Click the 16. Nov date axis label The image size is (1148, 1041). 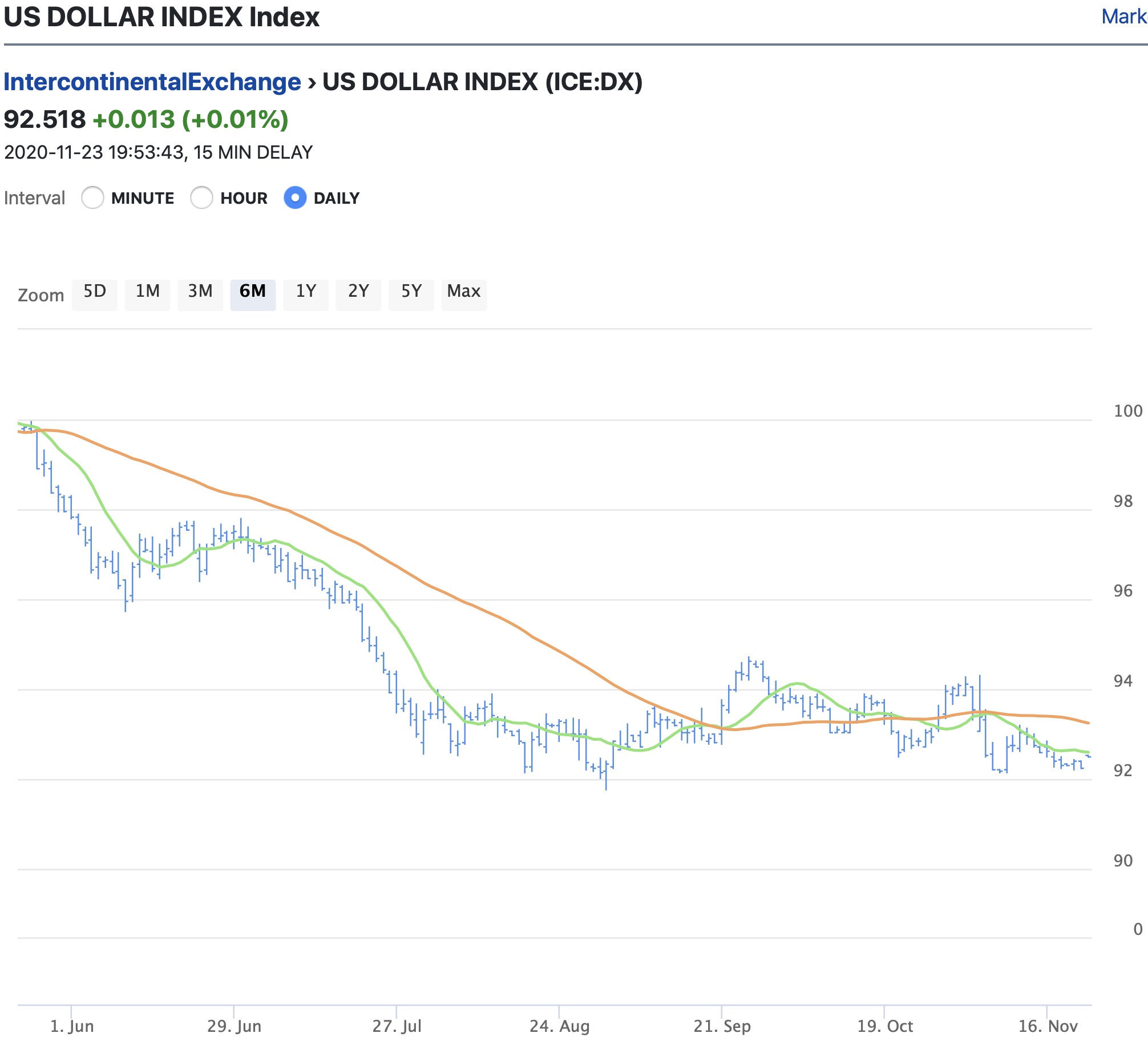(1048, 1026)
